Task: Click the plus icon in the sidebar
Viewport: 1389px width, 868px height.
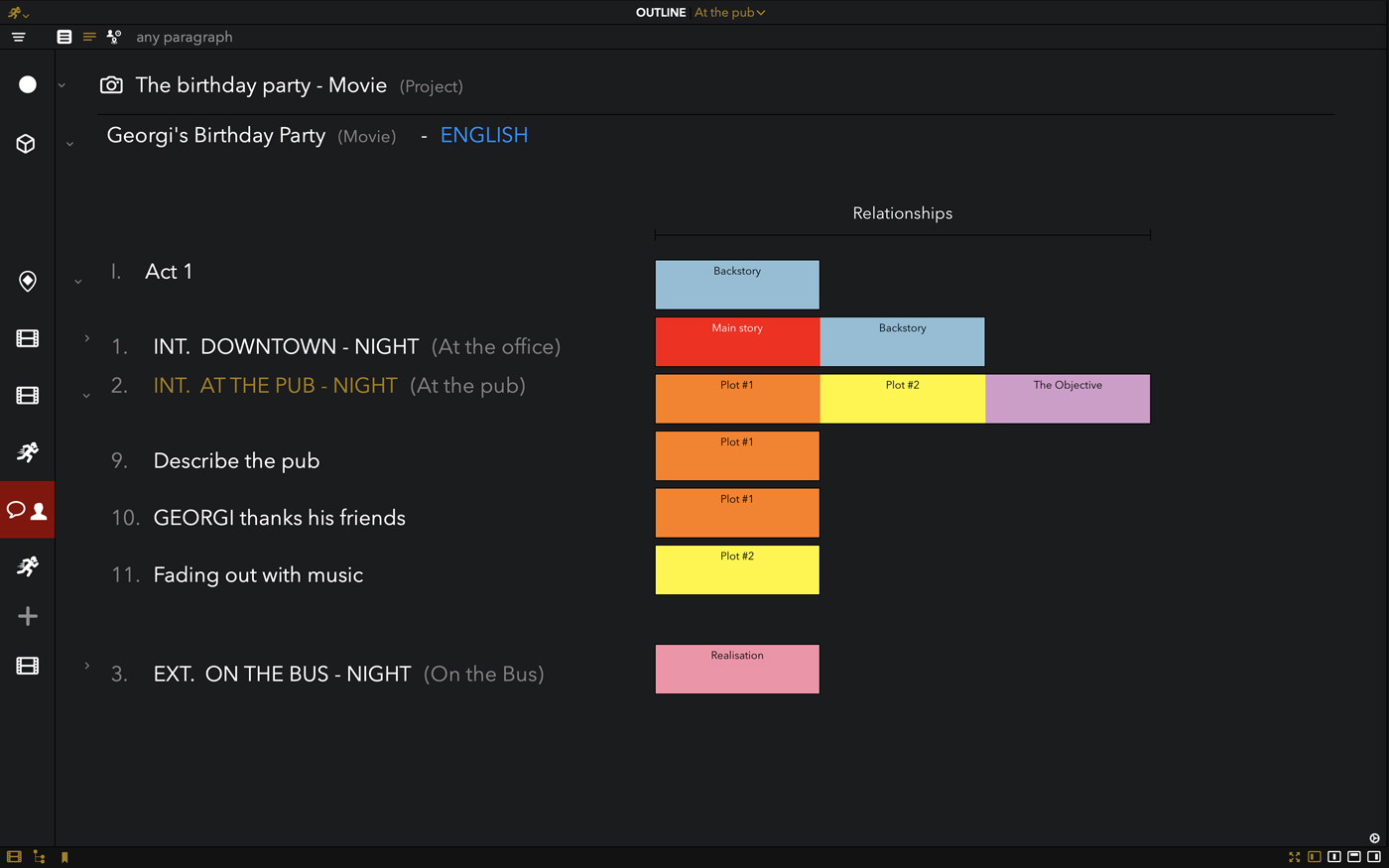Action: coord(27,616)
